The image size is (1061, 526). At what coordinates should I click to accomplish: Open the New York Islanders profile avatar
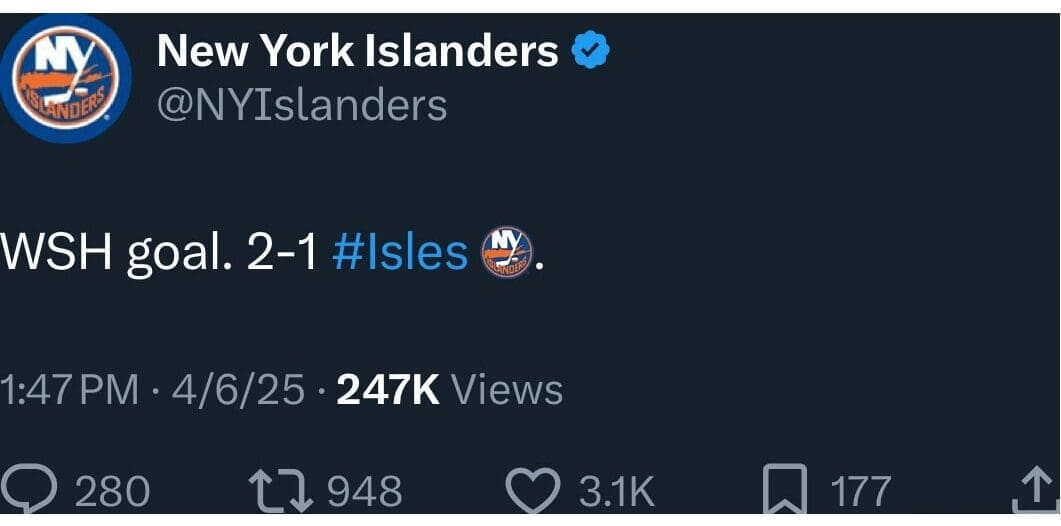[68, 78]
